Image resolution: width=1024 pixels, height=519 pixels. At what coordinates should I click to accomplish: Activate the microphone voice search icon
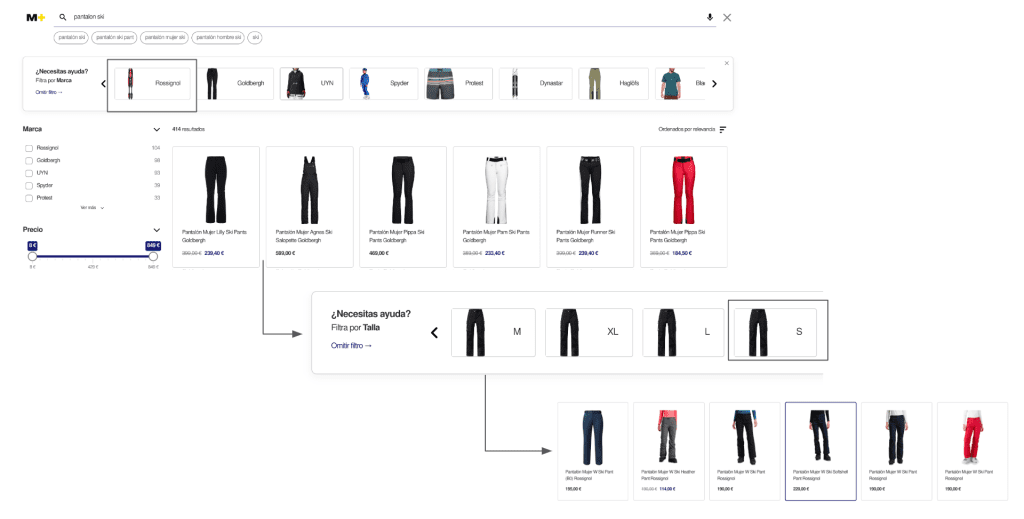click(x=710, y=17)
